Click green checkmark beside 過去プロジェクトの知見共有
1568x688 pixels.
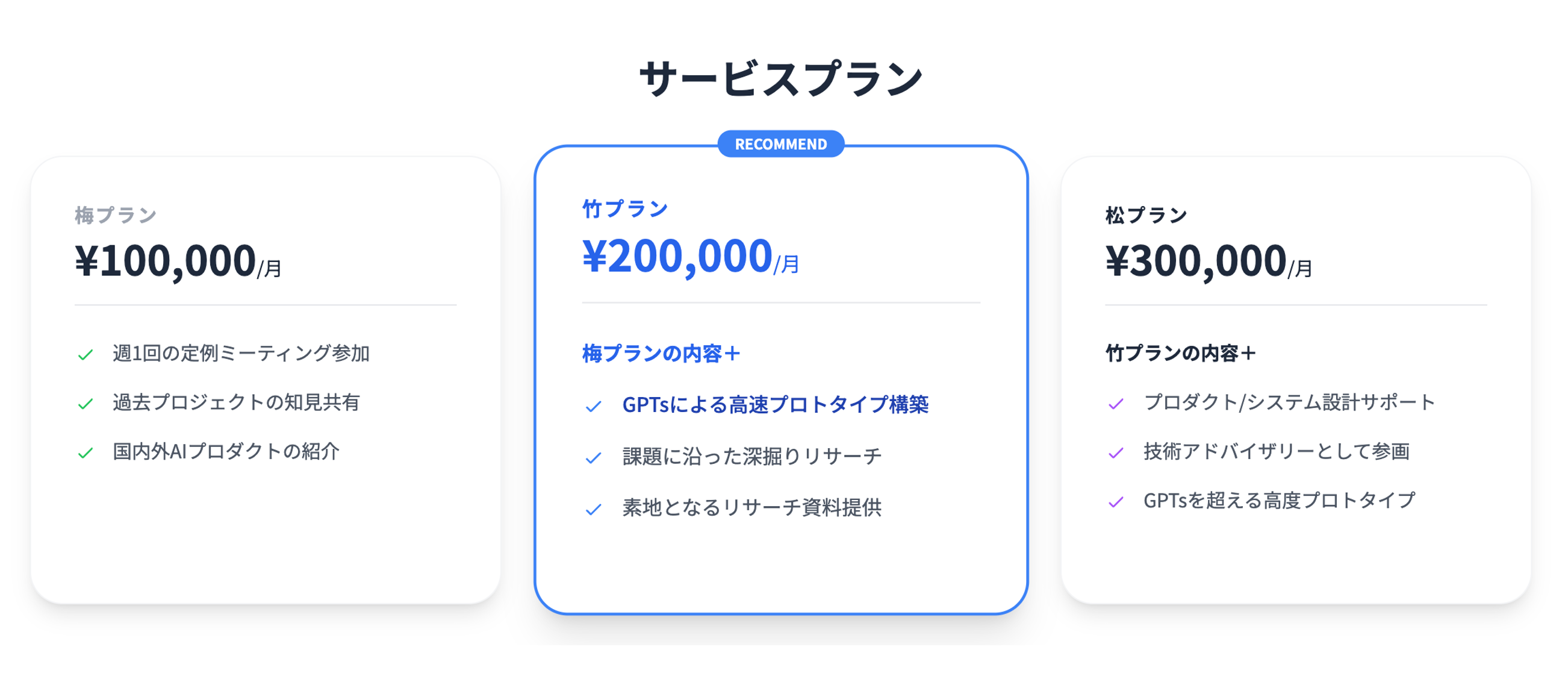pos(86,404)
